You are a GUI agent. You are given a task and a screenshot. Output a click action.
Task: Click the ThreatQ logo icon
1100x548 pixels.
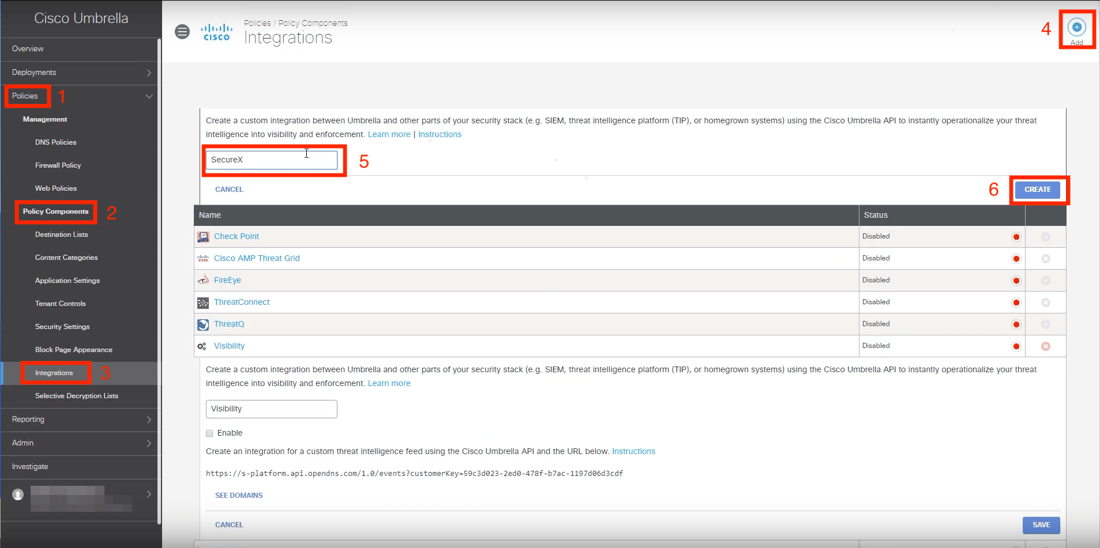[203, 324]
